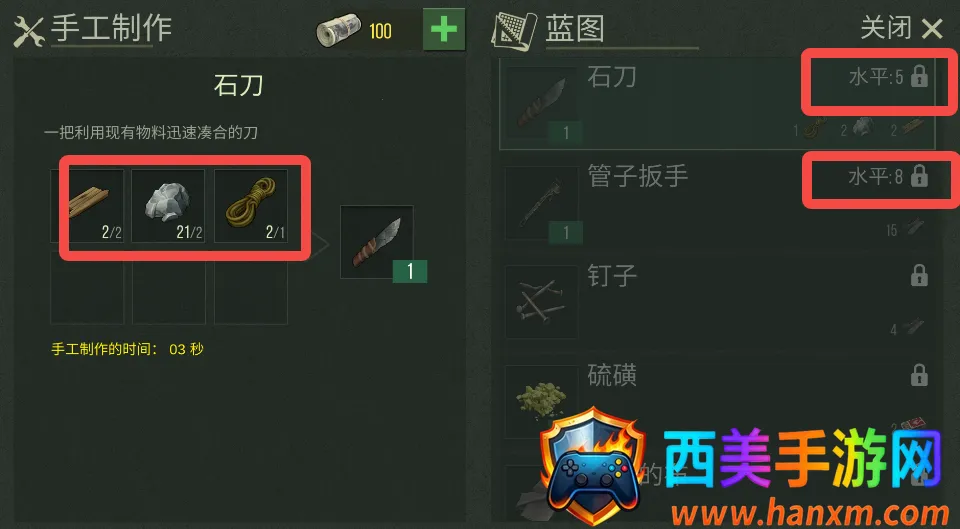
Task: Click the green plus add-money button
Action: pyautogui.click(x=444, y=29)
